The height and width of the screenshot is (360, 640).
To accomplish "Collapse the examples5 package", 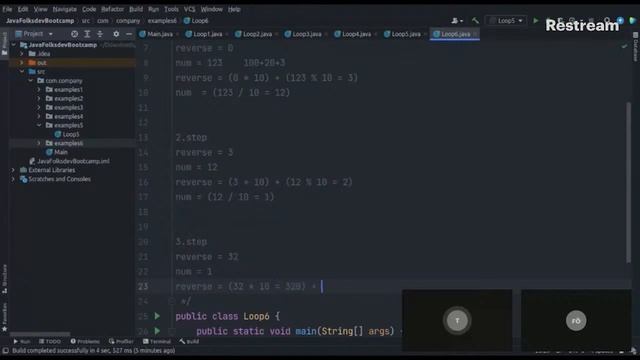I will (39, 125).
